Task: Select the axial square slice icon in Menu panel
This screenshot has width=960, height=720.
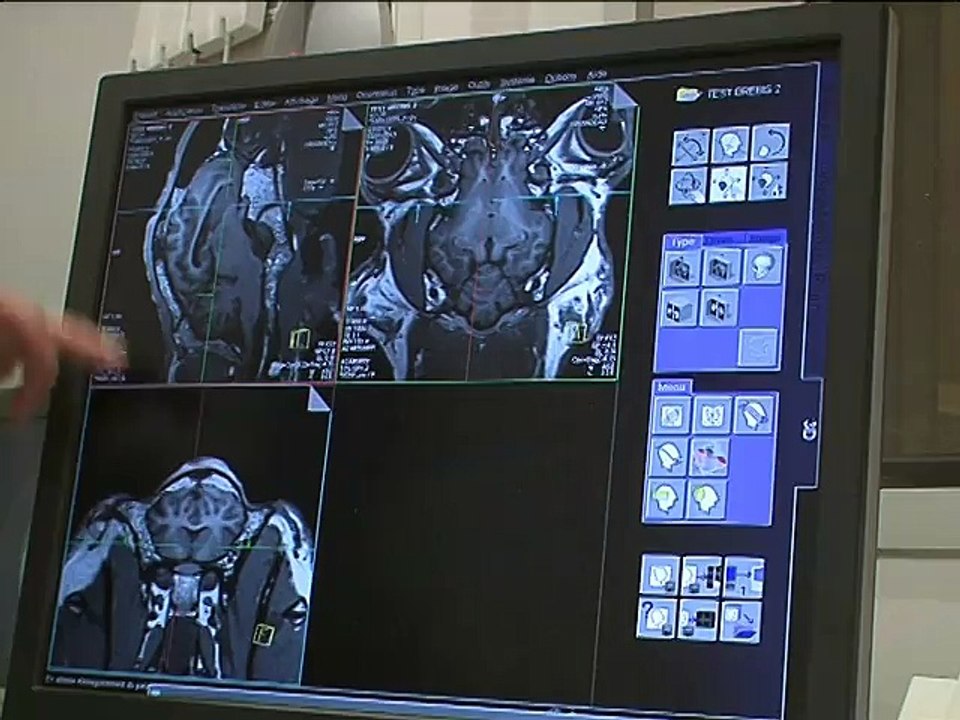Action: (672, 416)
